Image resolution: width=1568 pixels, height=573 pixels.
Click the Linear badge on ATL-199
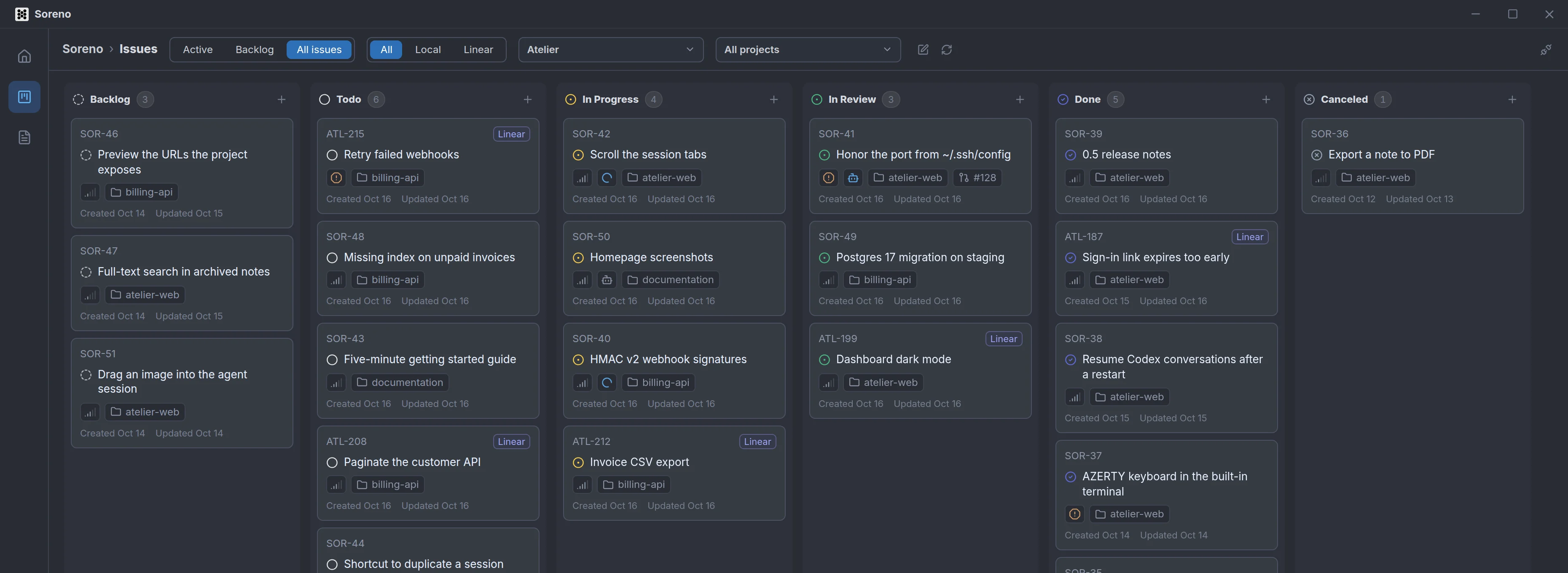pos(1004,340)
